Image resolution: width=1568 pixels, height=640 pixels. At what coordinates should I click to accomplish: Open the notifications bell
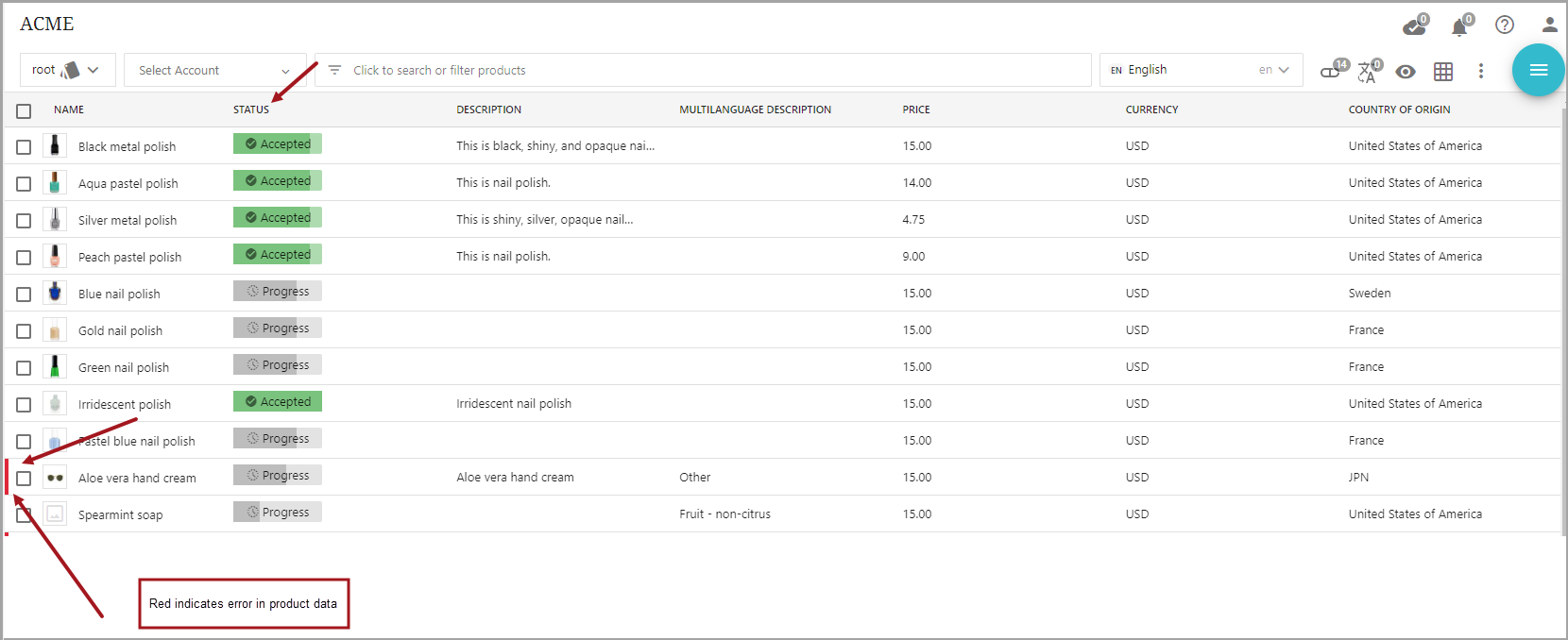[x=1459, y=26]
